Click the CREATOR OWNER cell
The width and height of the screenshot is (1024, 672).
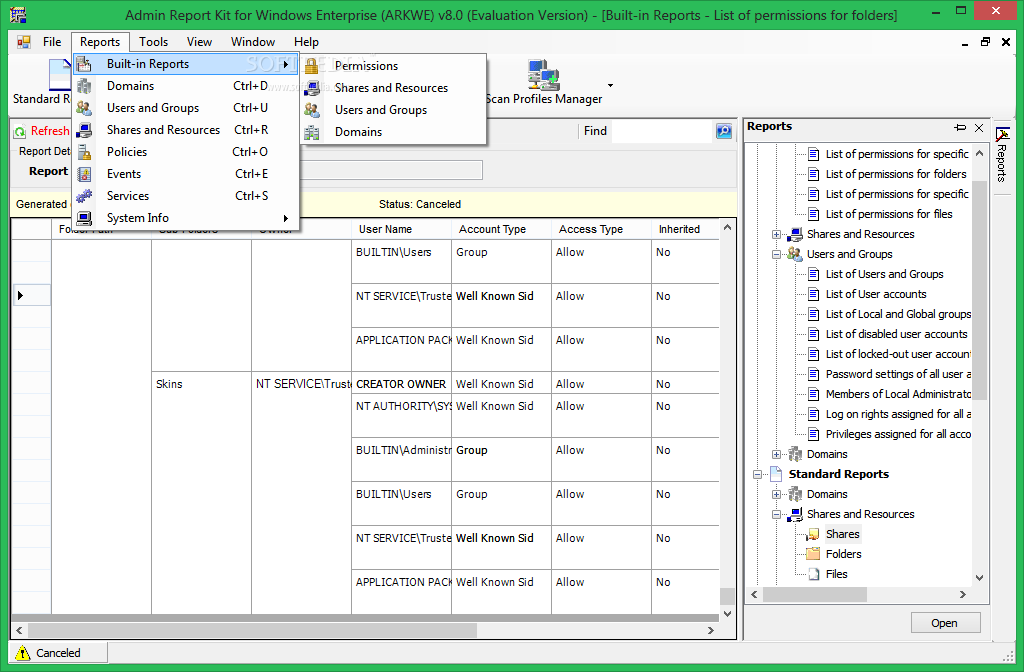tap(401, 384)
